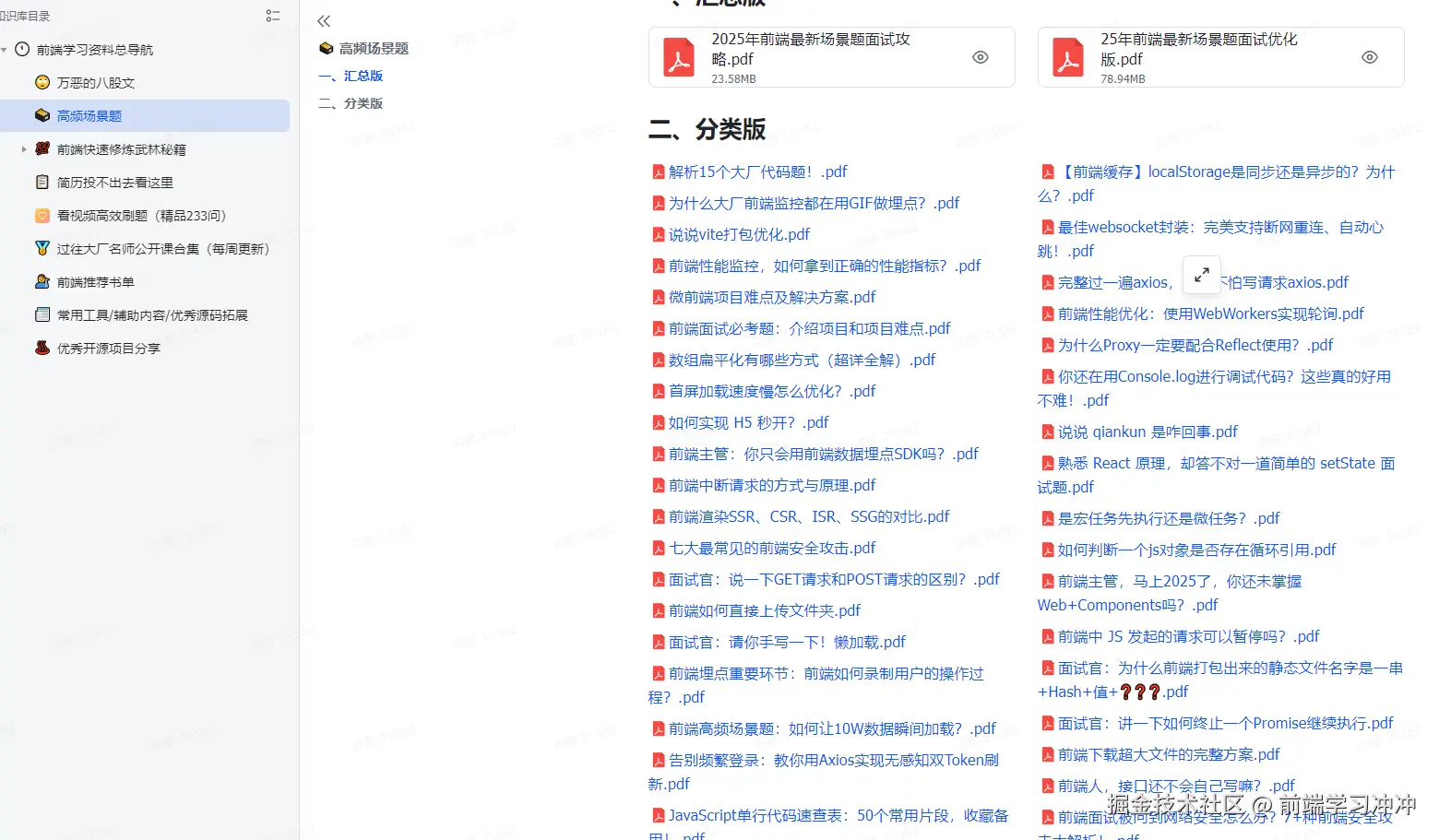Open 讲一下如何终止一个Promise继续执行 pdf
The image size is (1439, 840).
[1226, 723]
